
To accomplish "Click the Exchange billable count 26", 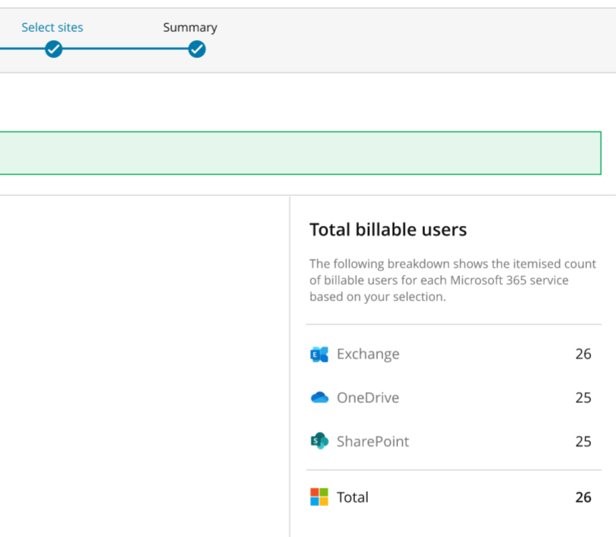I will [583, 354].
